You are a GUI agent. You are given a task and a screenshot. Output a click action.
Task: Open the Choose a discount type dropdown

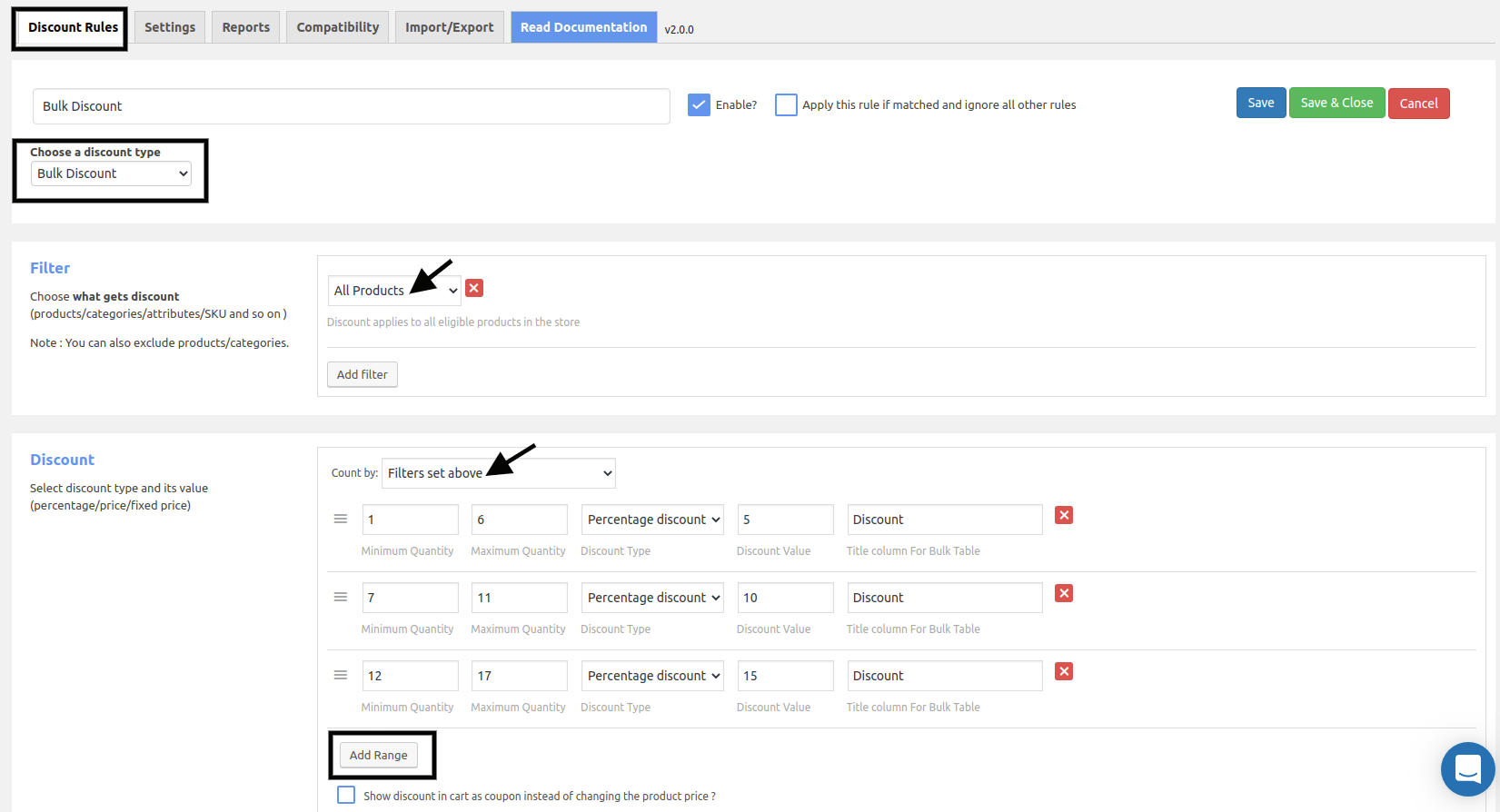point(111,173)
